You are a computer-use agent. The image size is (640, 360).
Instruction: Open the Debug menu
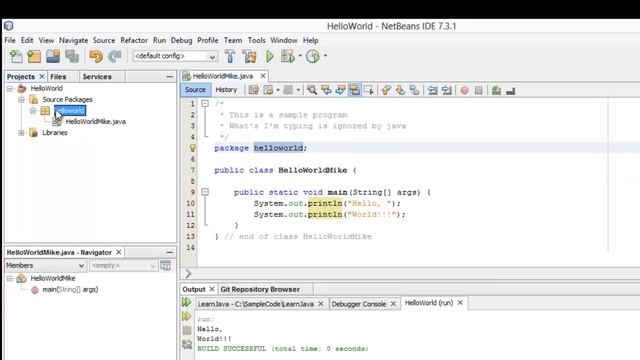(x=181, y=40)
